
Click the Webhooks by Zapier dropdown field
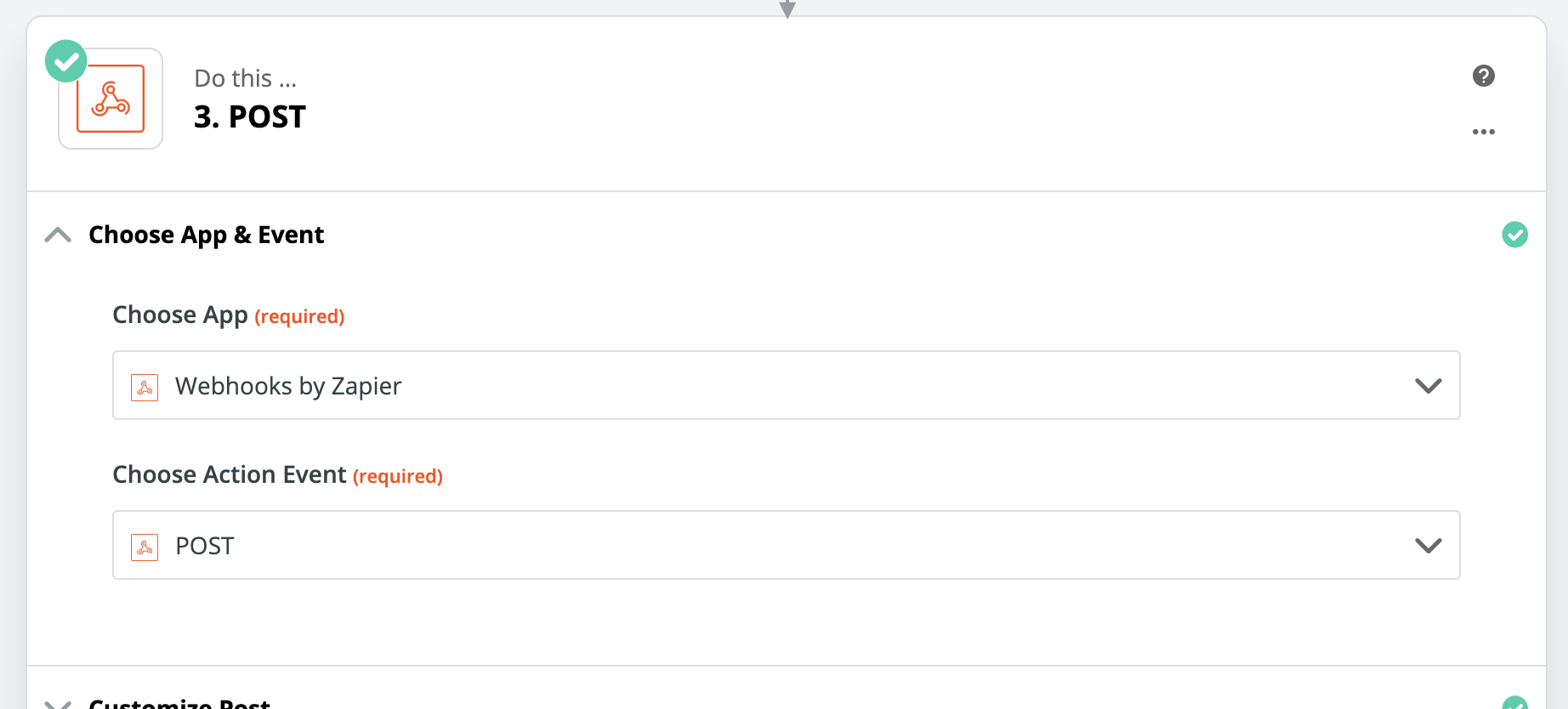(787, 385)
